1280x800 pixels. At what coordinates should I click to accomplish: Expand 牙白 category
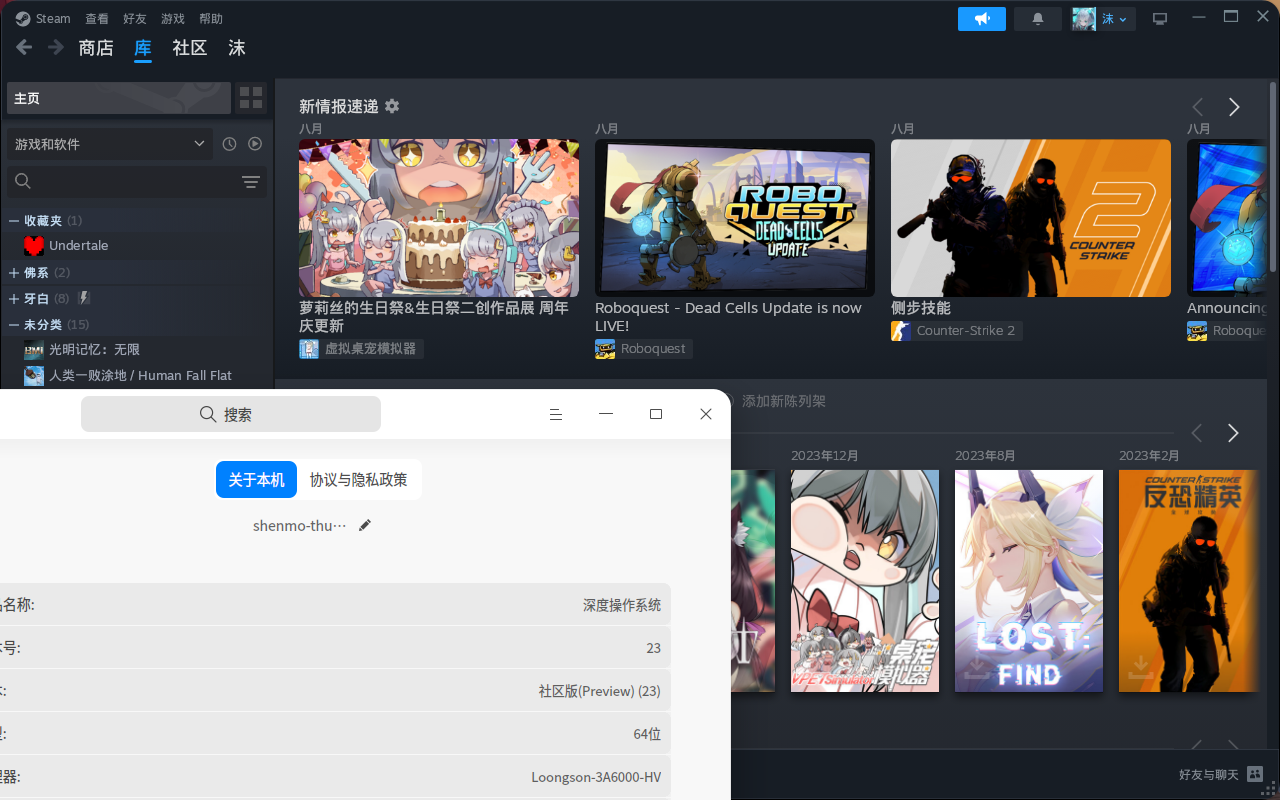pos(14,299)
